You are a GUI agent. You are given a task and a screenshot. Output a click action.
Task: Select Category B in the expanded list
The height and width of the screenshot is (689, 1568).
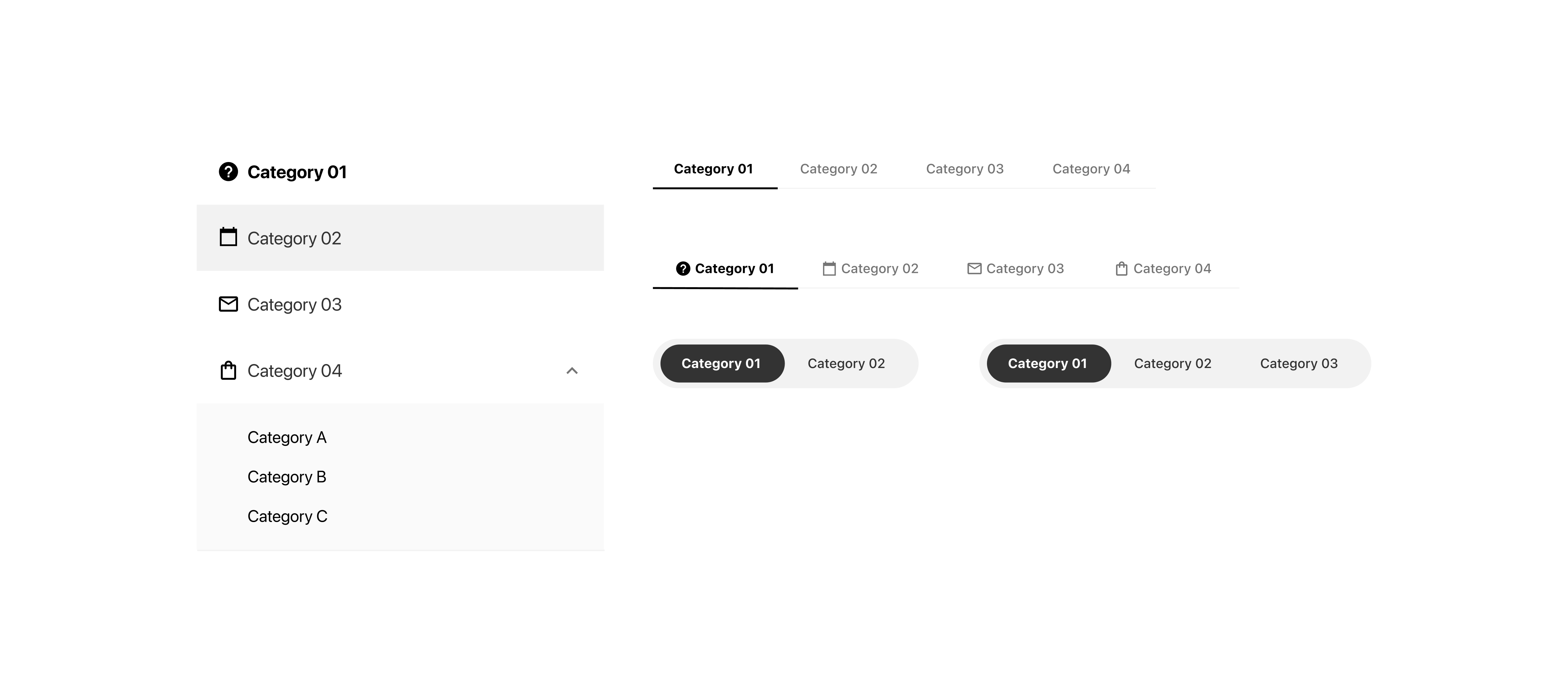click(287, 476)
